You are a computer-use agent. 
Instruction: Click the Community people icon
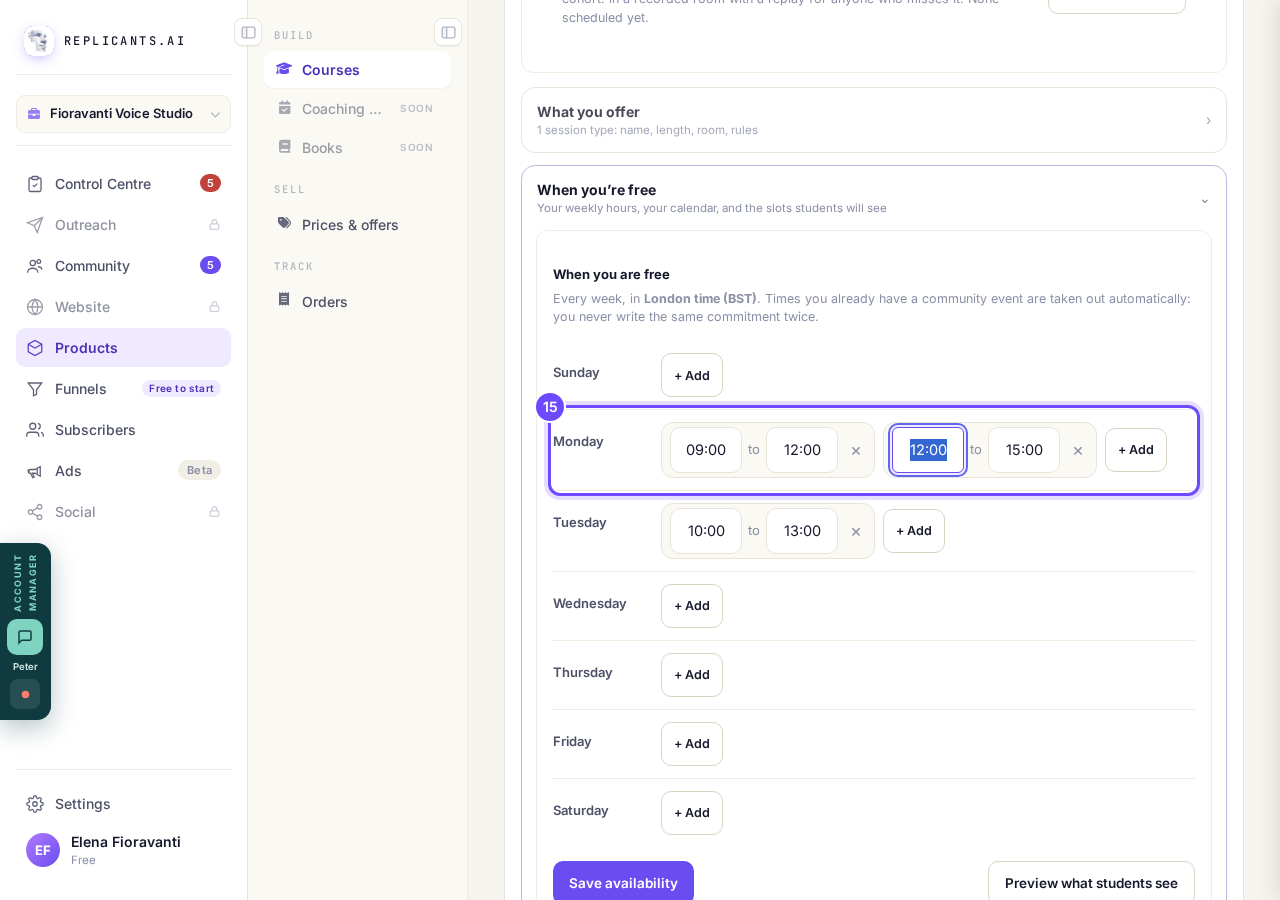(35, 266)
